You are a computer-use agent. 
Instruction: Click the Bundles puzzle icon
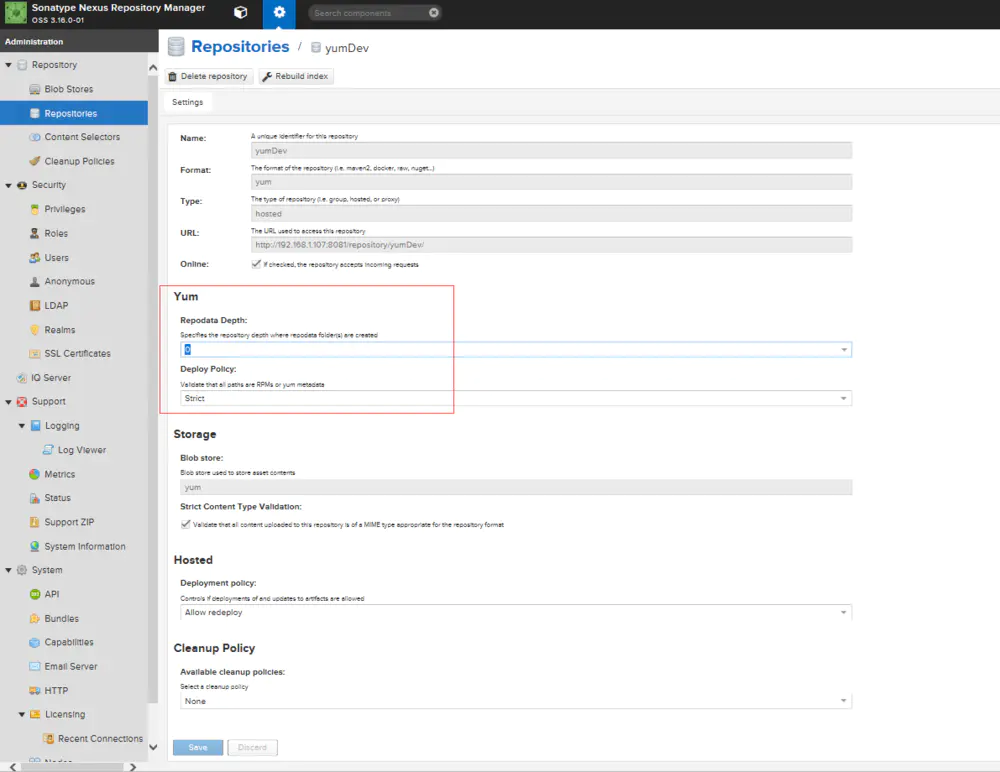pos(35,618)
